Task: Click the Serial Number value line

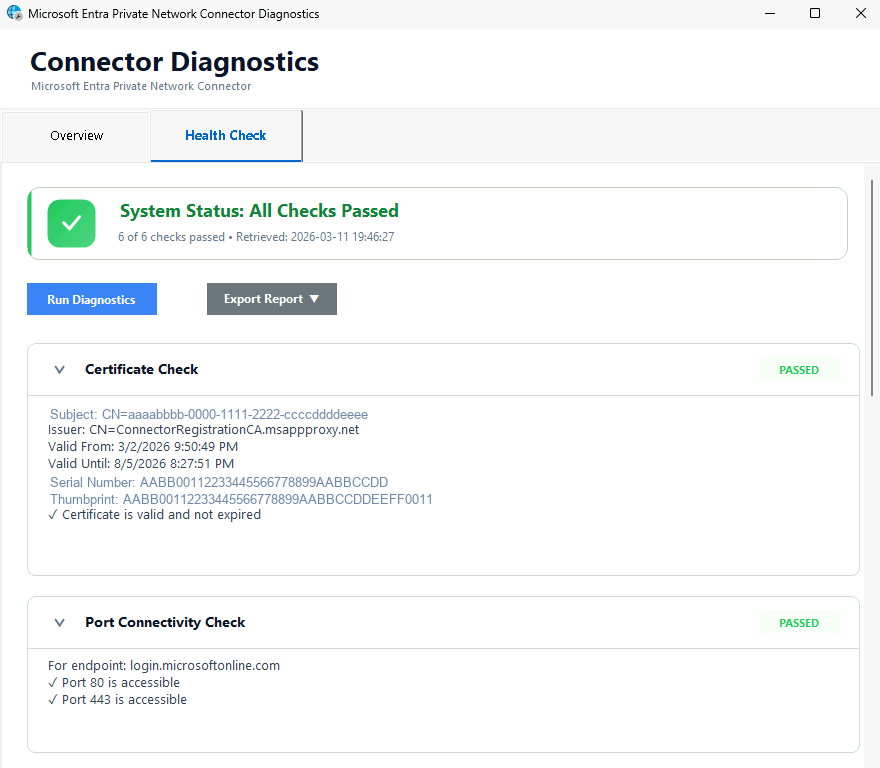Action: point(219,482)
